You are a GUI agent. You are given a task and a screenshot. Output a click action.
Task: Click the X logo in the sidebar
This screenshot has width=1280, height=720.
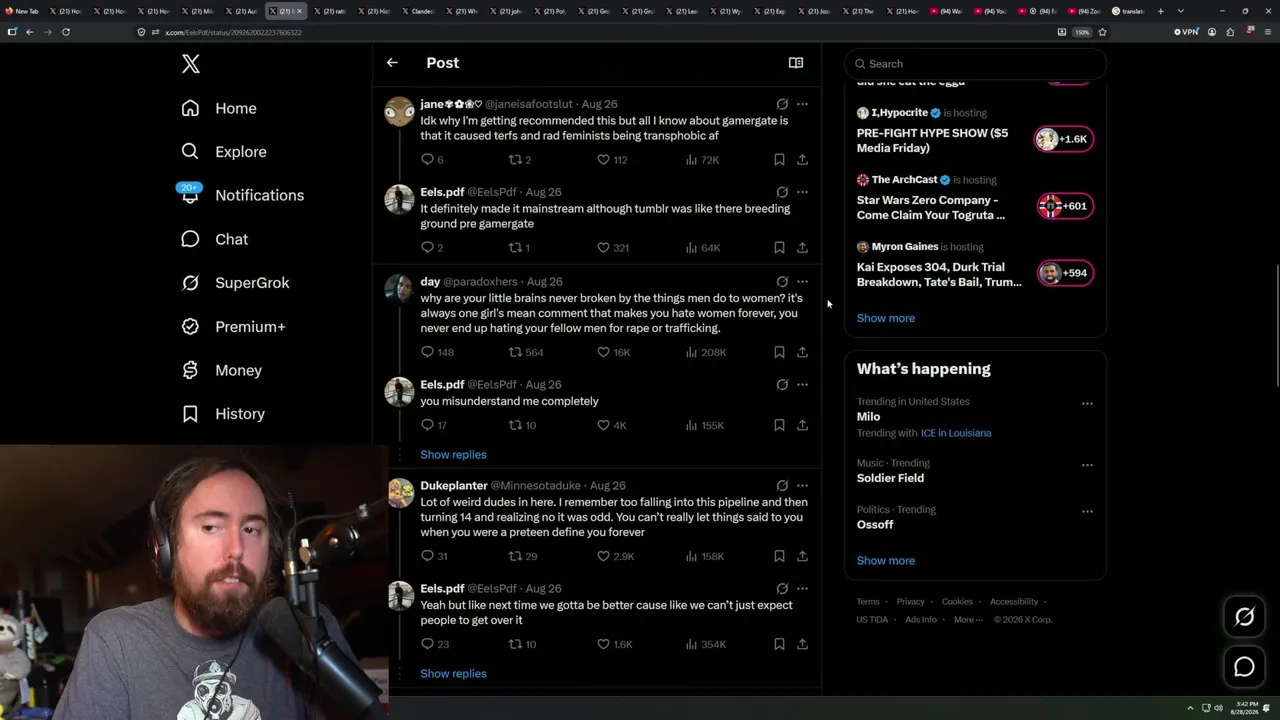(x=191, y=64)
